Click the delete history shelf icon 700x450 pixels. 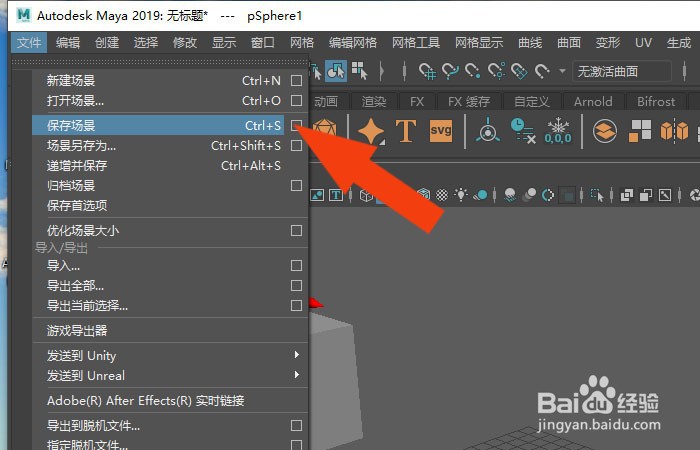pyautogui.click(x=523, y=131)
